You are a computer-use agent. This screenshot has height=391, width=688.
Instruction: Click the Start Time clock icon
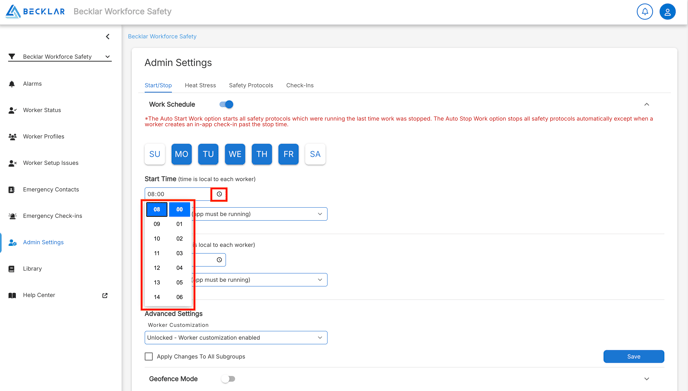pyautogui.click(x=219, y=194)
